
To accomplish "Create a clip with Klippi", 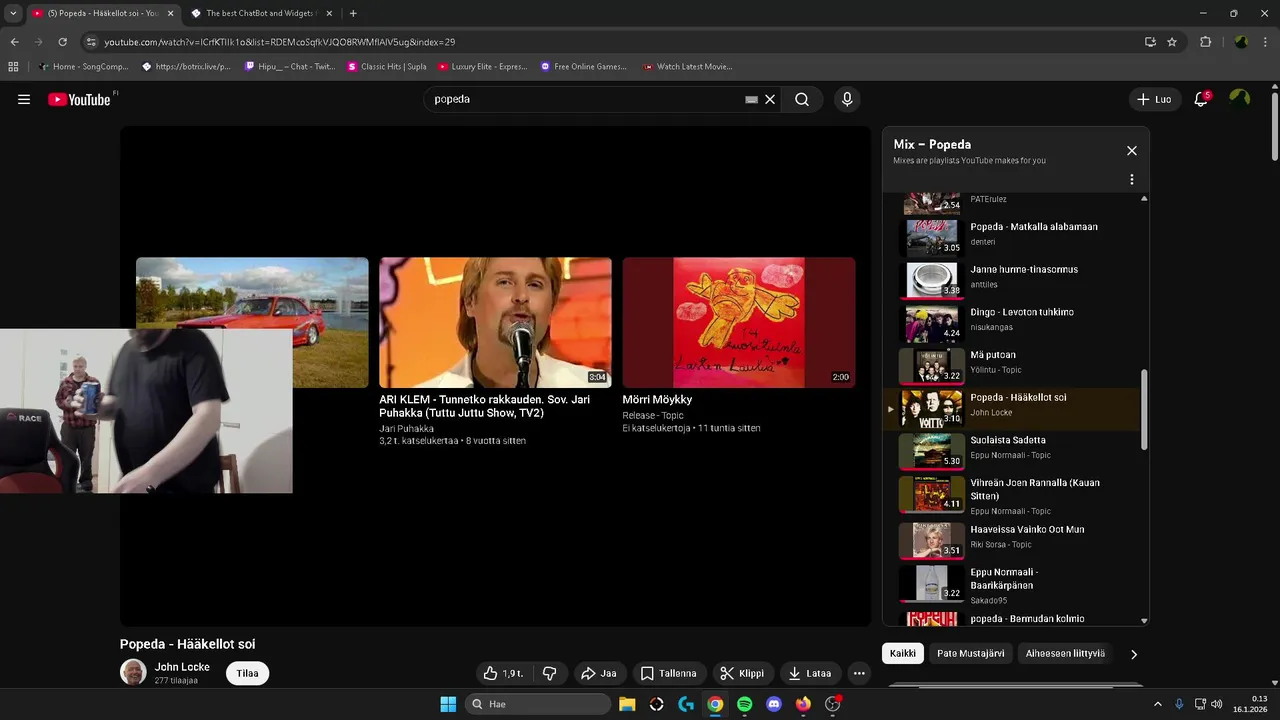I will 742,673.
